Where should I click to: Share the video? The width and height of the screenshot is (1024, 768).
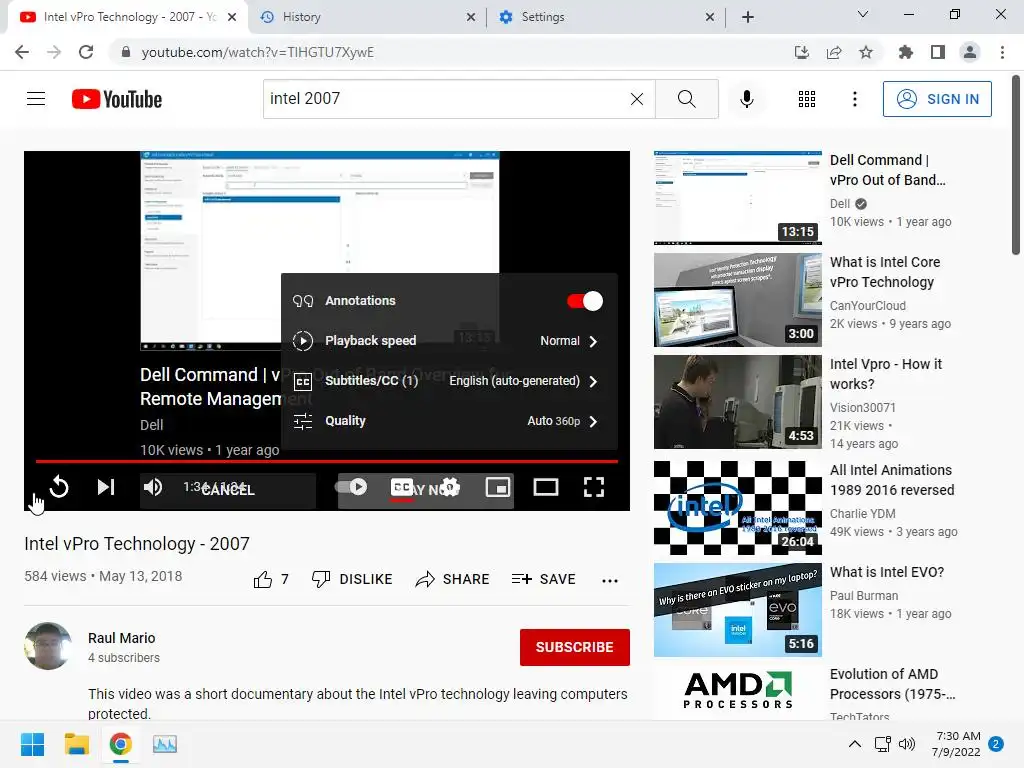(452, 579)
